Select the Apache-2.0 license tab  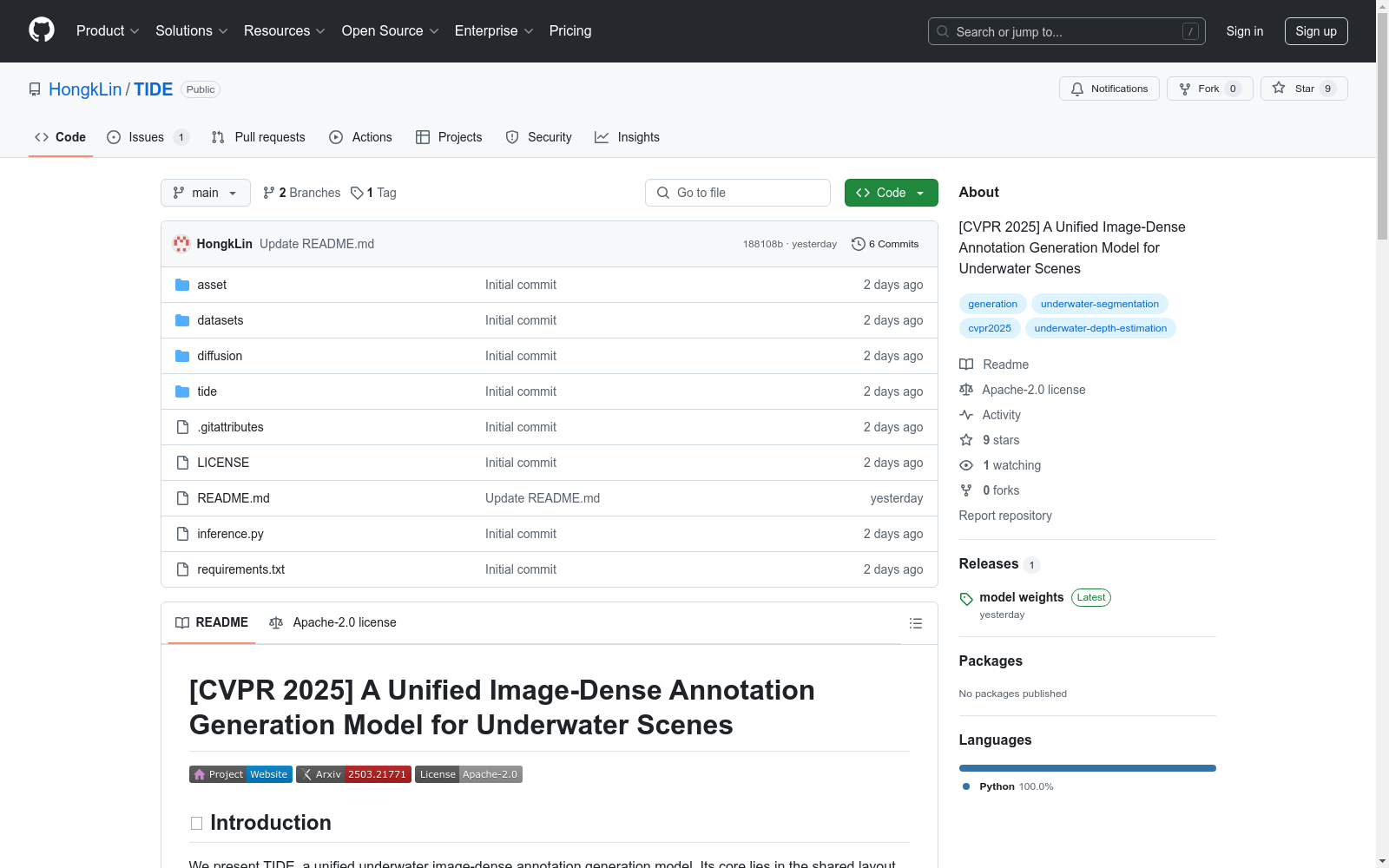[332, 622]
